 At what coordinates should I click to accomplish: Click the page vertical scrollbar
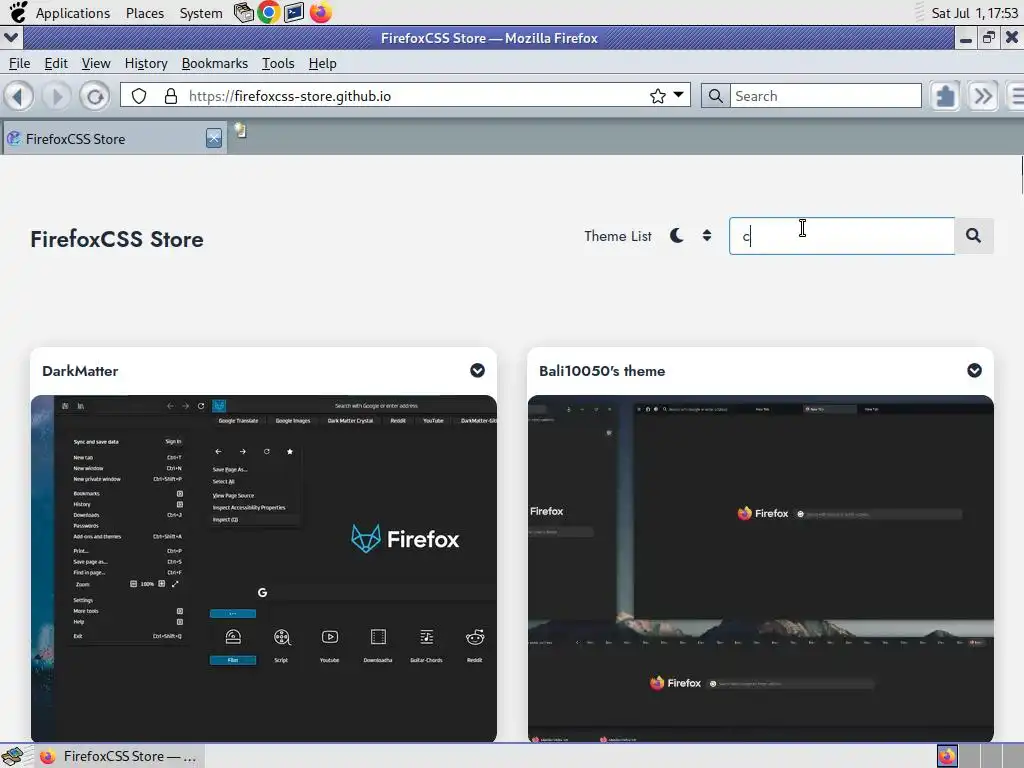[1022, 175]
